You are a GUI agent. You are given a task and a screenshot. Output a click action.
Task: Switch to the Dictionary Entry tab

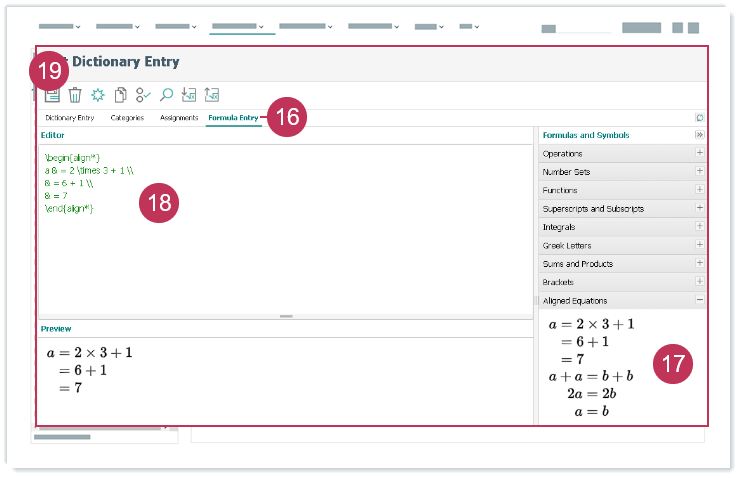[x=70, y=118]
